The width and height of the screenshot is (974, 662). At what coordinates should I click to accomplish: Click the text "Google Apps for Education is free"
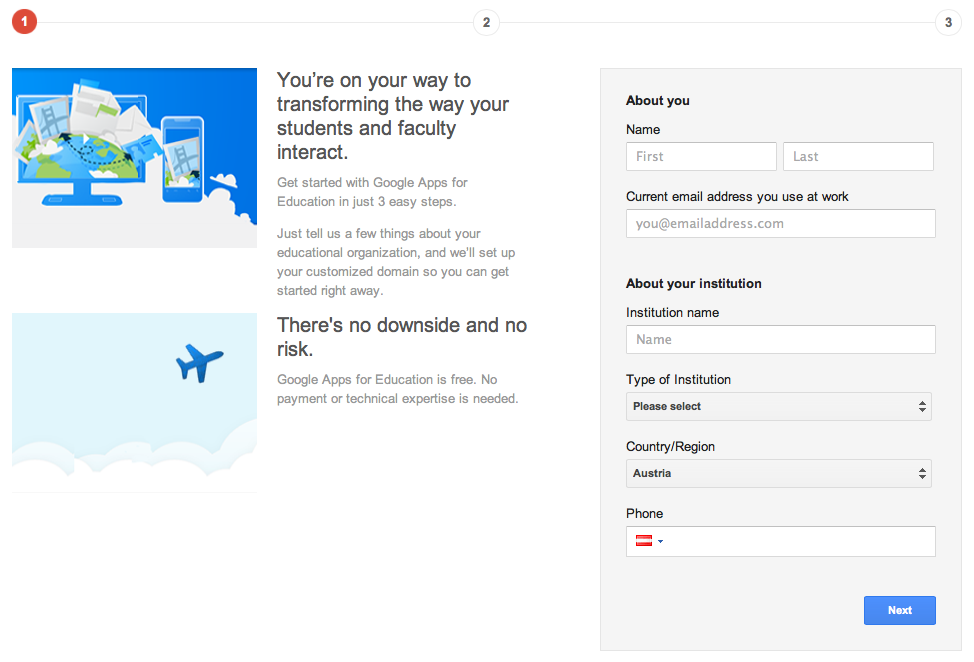[376, 379]
